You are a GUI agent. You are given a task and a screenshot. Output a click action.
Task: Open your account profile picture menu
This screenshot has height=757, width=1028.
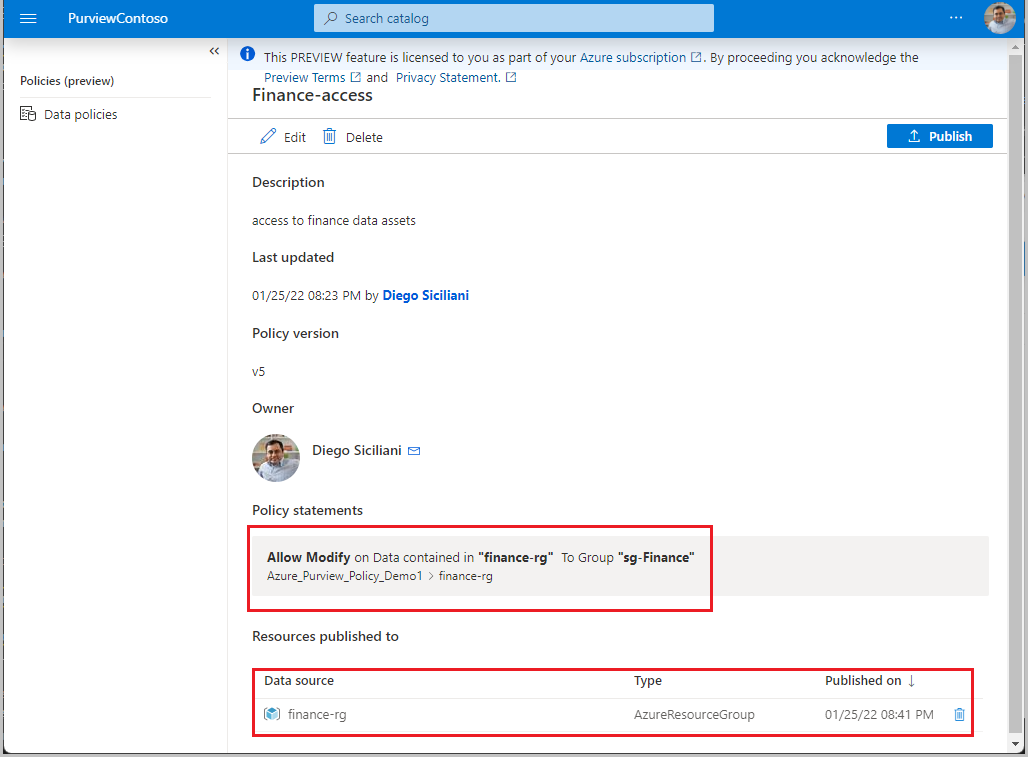tap(999, 17)
